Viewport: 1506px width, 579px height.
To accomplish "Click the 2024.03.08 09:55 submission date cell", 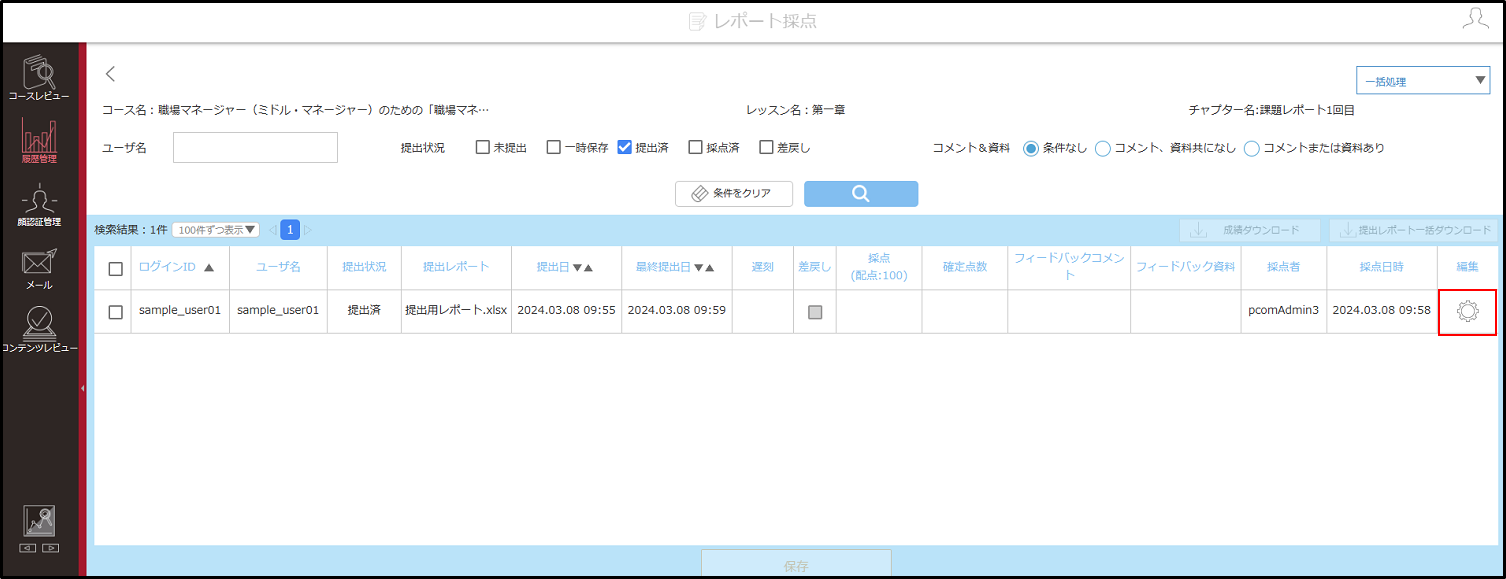I will tap(566, 310).
